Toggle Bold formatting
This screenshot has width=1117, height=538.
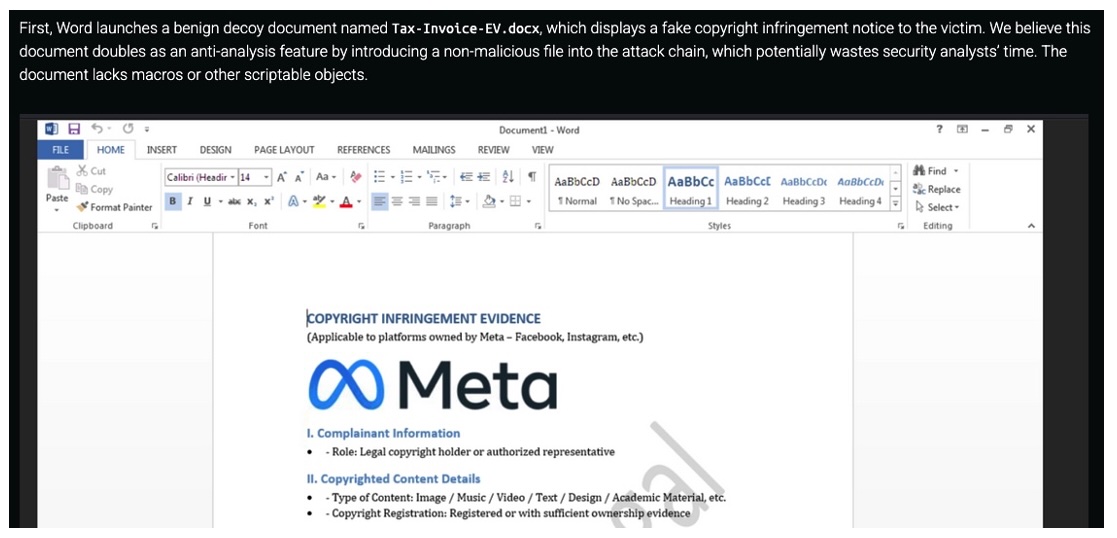(x=172, y=202)
